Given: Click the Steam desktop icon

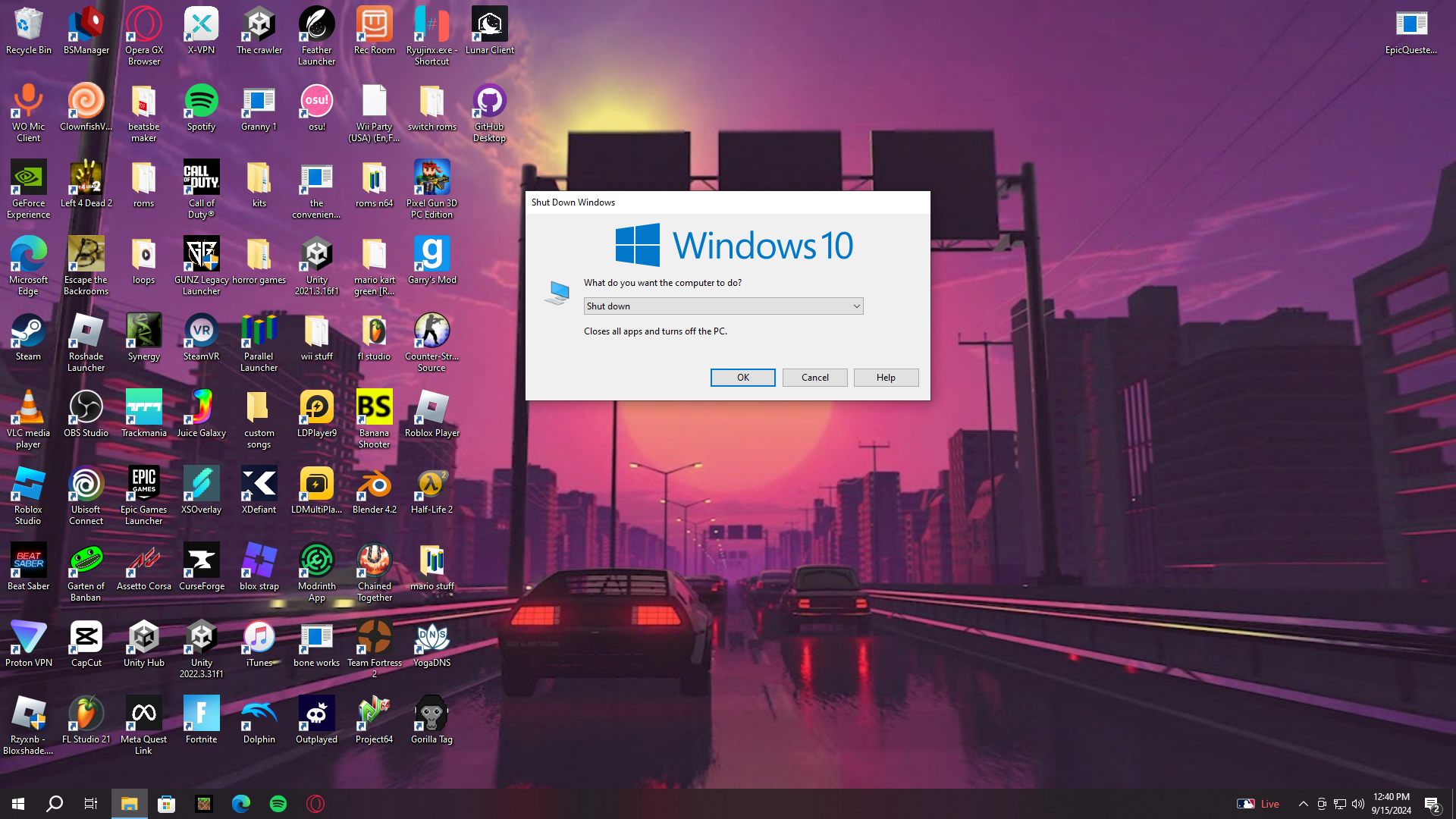Looking at the screenshot, I should (x=28, y=331).
